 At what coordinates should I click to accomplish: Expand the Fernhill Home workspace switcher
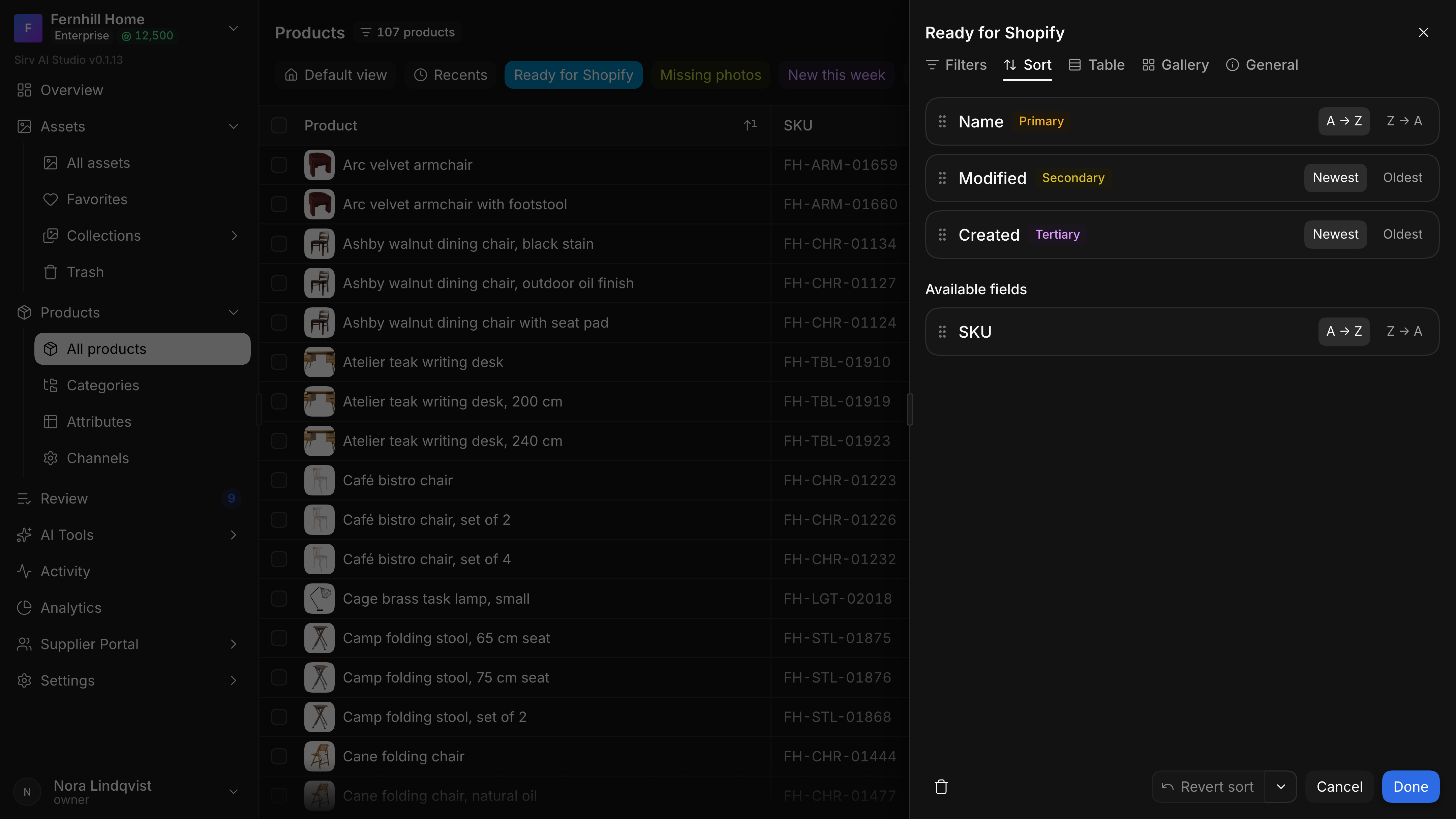pos(233,28)
